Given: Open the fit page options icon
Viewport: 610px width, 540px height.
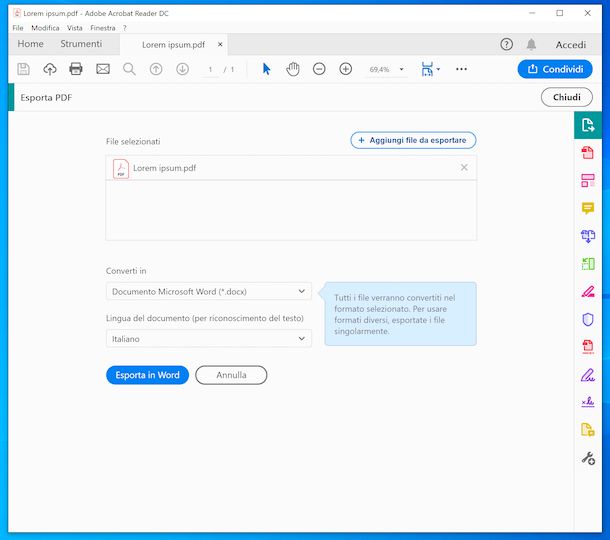Looking at the screenshot, I should click(430, 69).
